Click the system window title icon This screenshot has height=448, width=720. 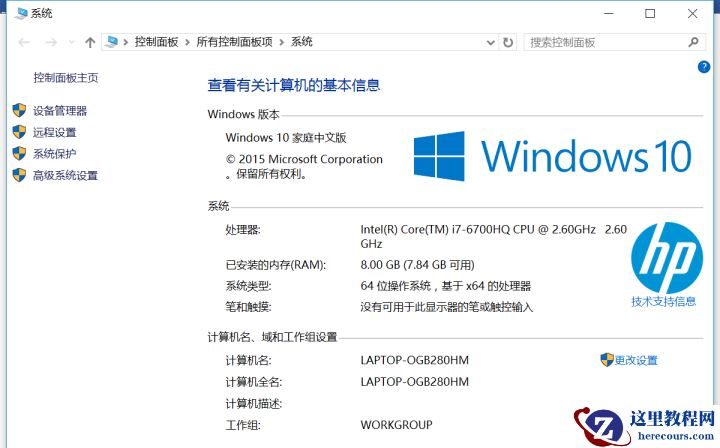point(21,13)
